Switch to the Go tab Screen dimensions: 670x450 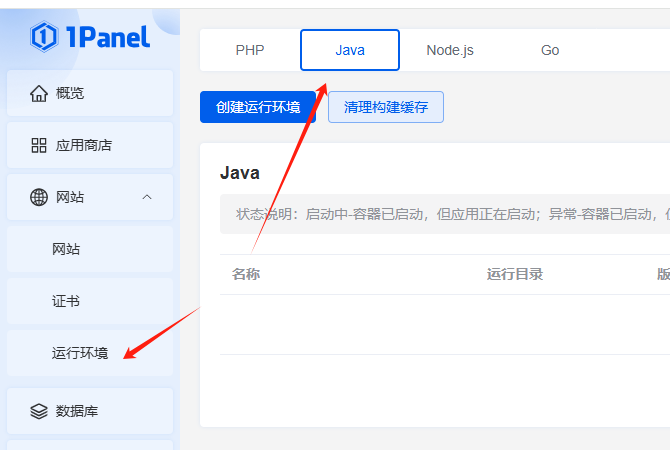coord(550,50)
